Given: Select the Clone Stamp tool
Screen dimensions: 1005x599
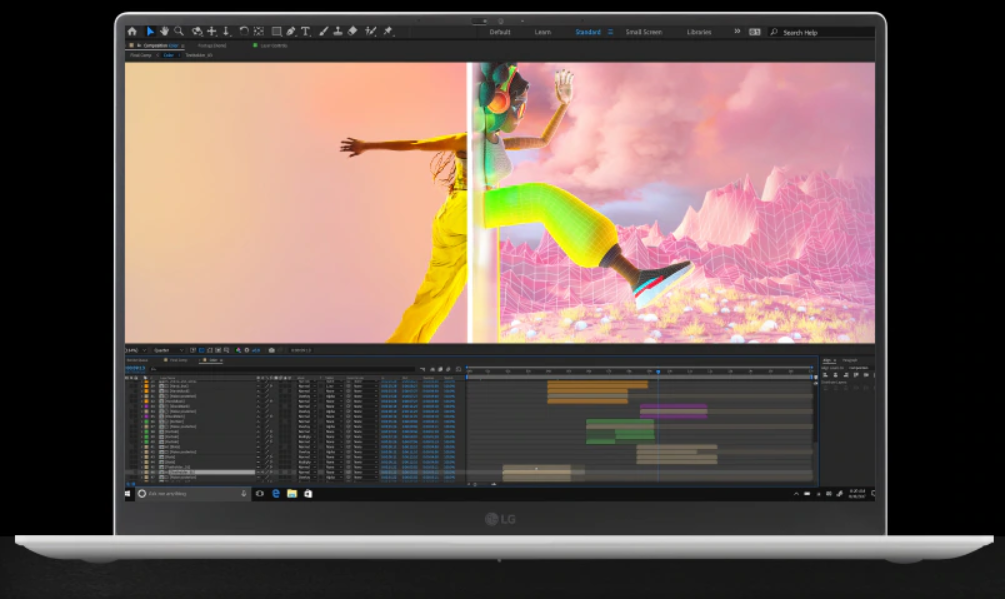Looking at the screenshot, I should coord(338,31).
